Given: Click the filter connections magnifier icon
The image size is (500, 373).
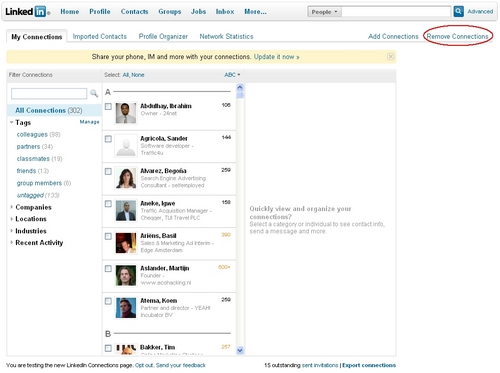Looking at the screenshot, I should pos(94,93).
